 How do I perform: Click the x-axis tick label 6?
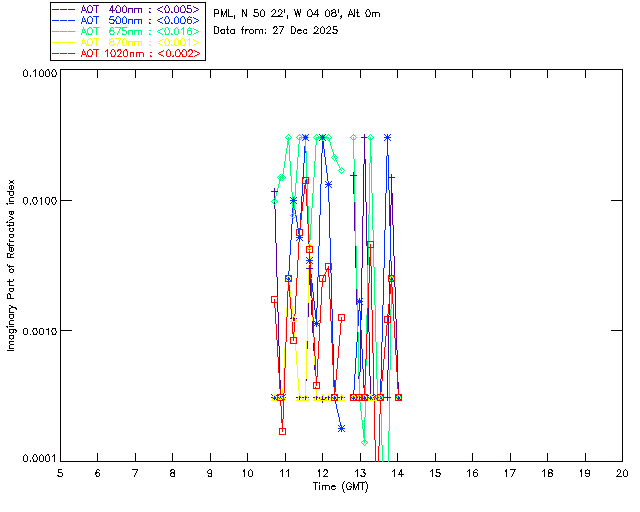tap(98, 473)
